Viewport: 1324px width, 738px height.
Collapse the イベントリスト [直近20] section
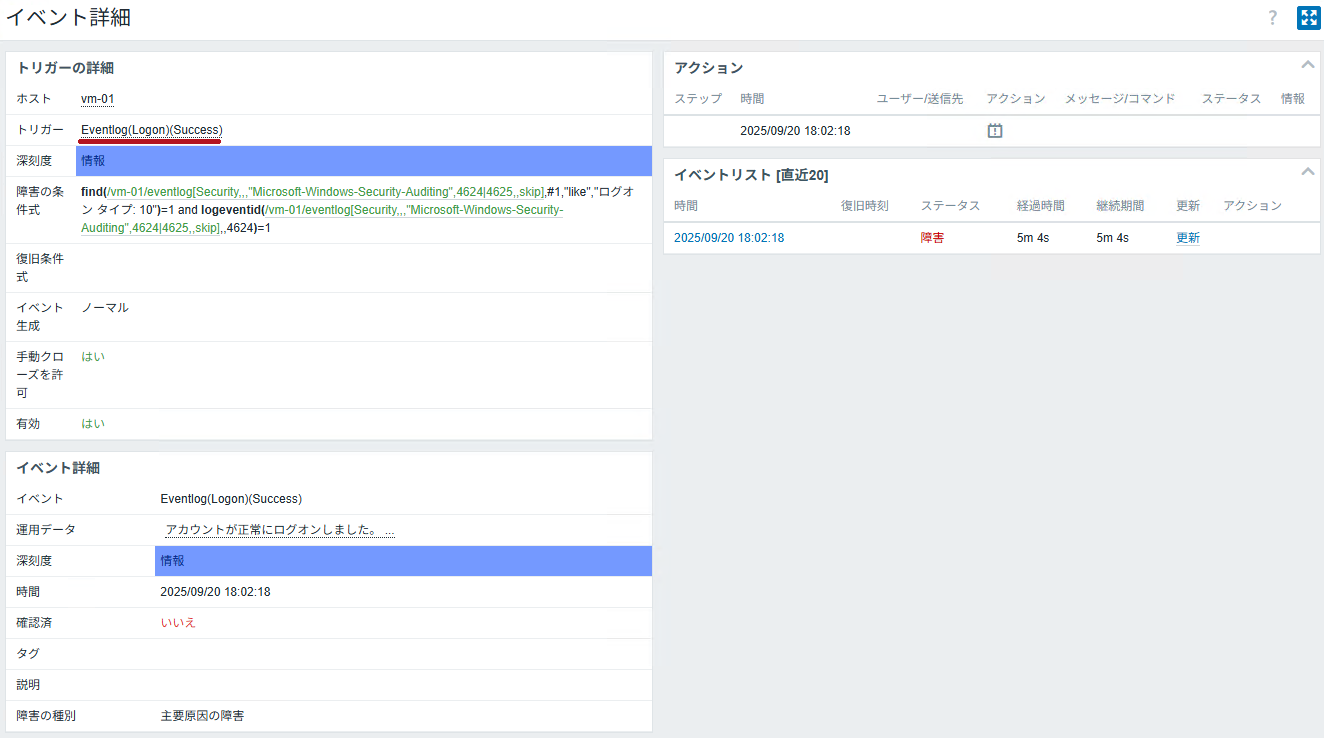tap(1307, 172)
